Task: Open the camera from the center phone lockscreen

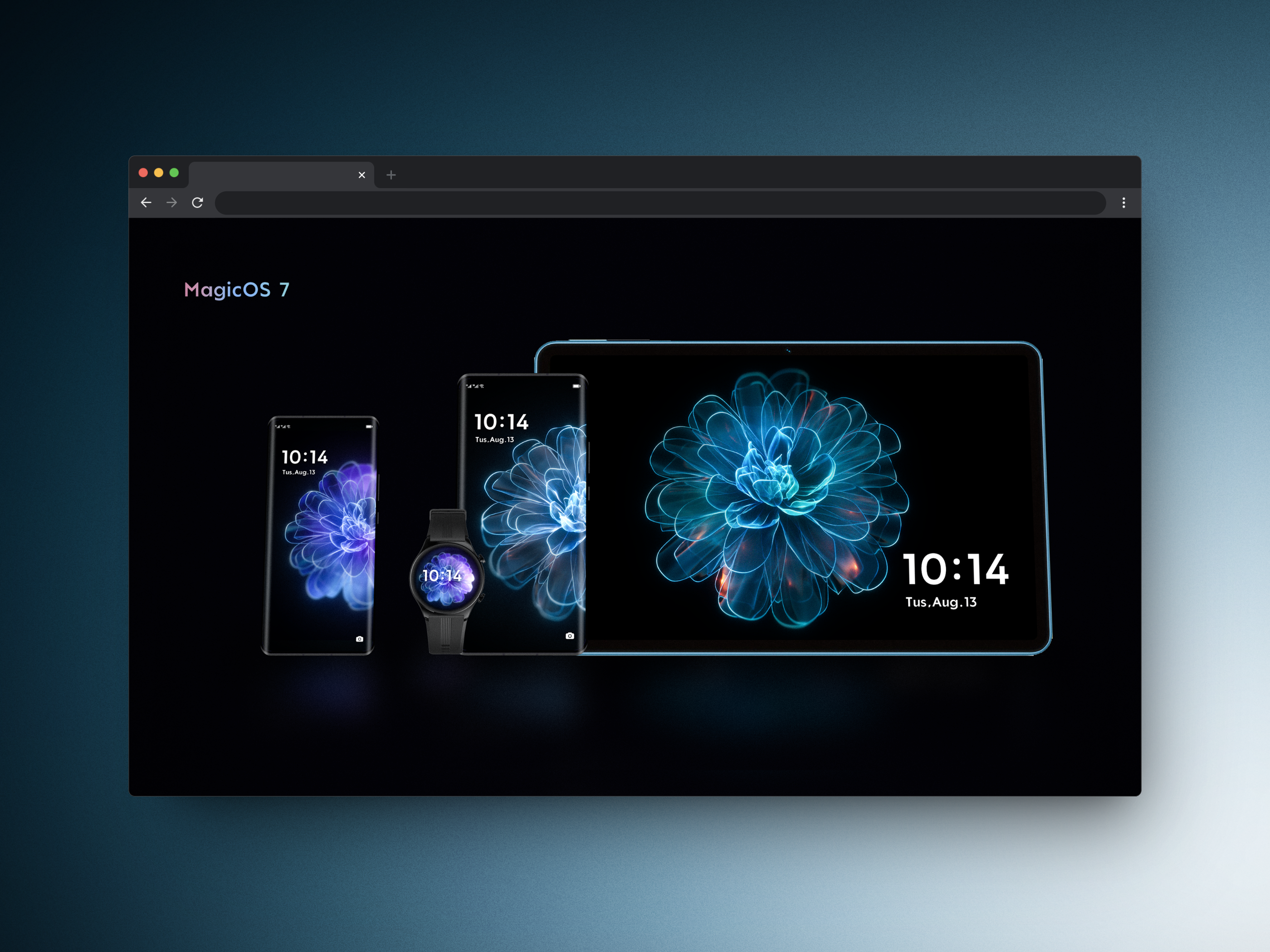Action: pyautogui.click(x=570, y=636)
